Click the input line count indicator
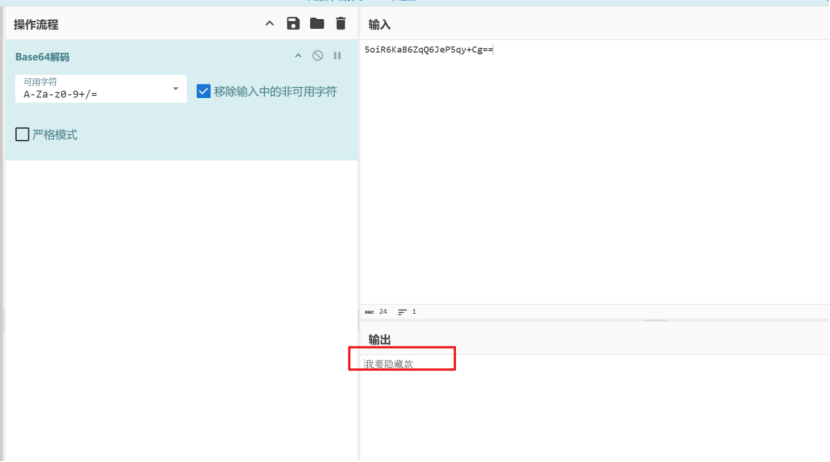 click(406, 312)
